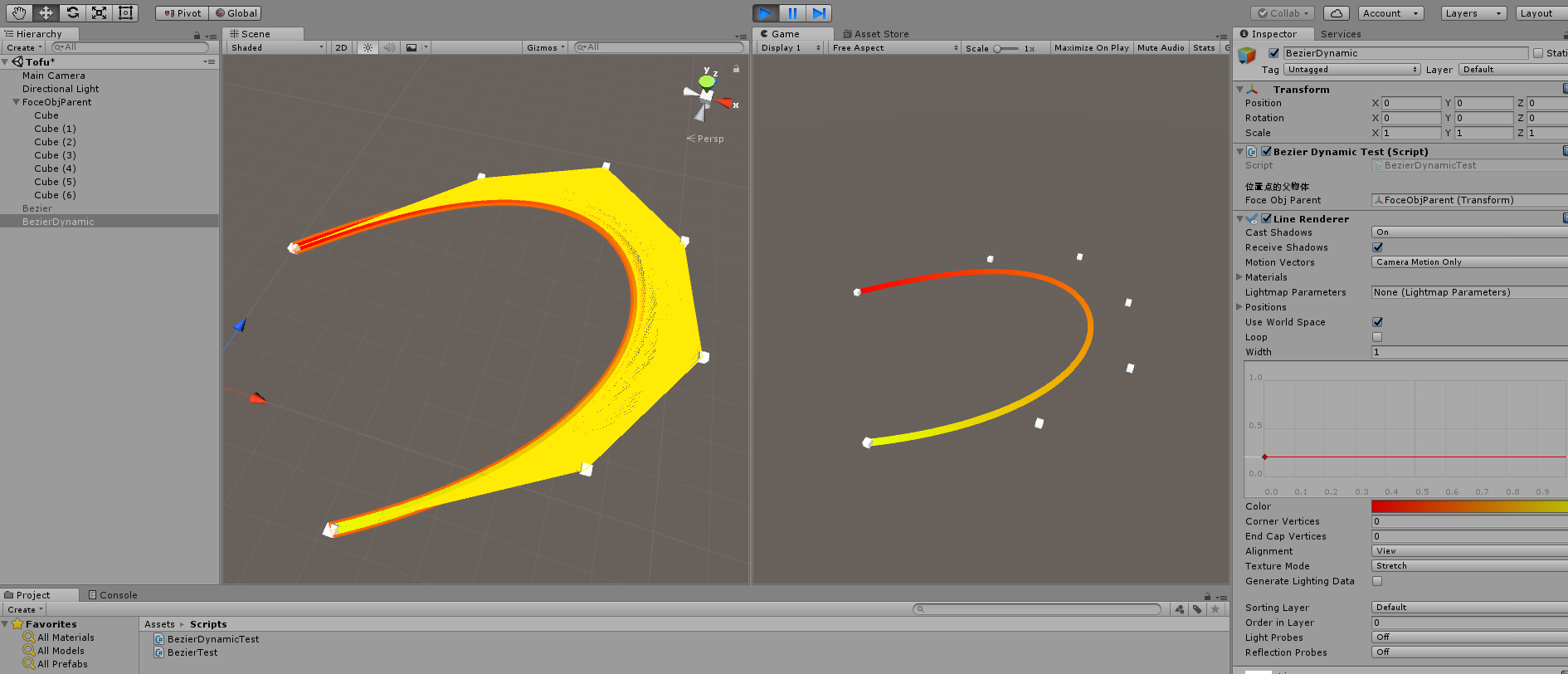1568x674 pixels.
Task: Toggle Pivot/Center handle position
Action: click(182, 13)
